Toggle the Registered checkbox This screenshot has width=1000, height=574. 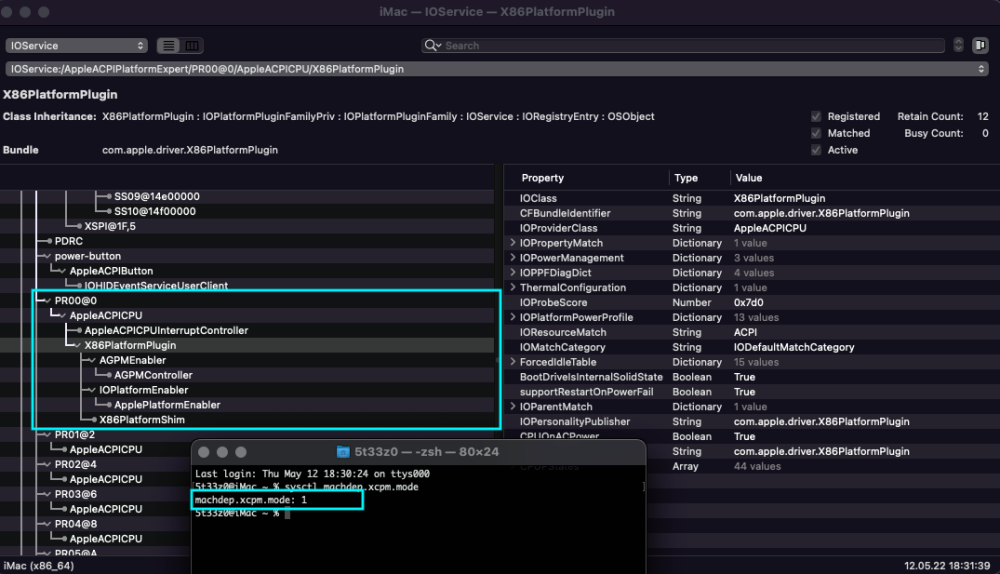[x=816, y=116]
